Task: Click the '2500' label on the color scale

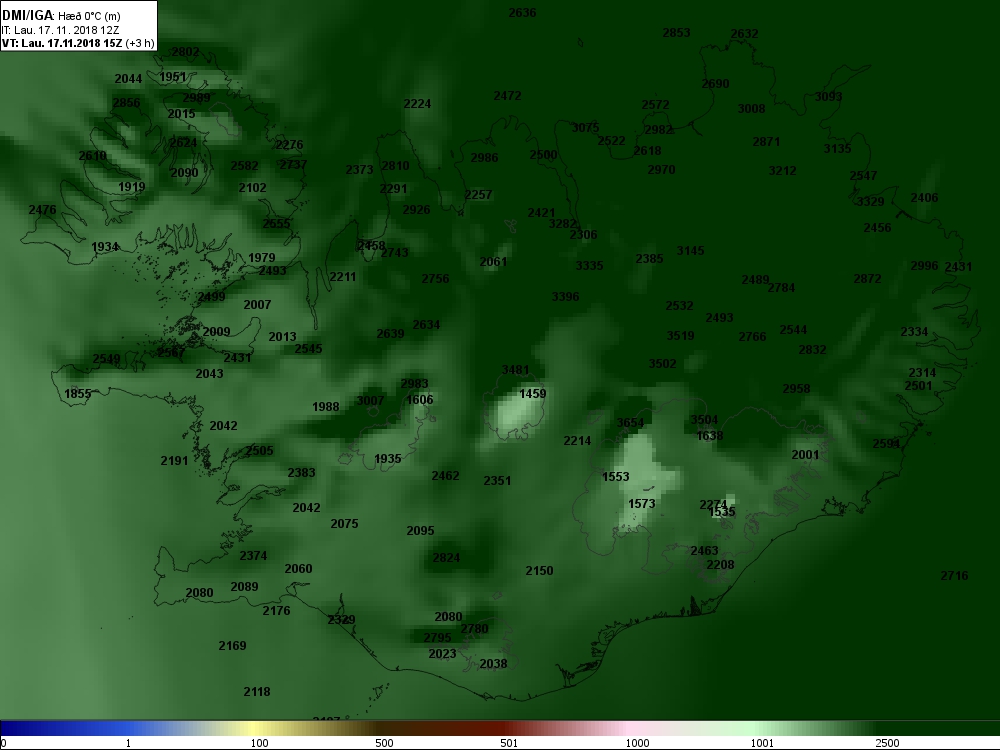Action: (x=887, y=743)
